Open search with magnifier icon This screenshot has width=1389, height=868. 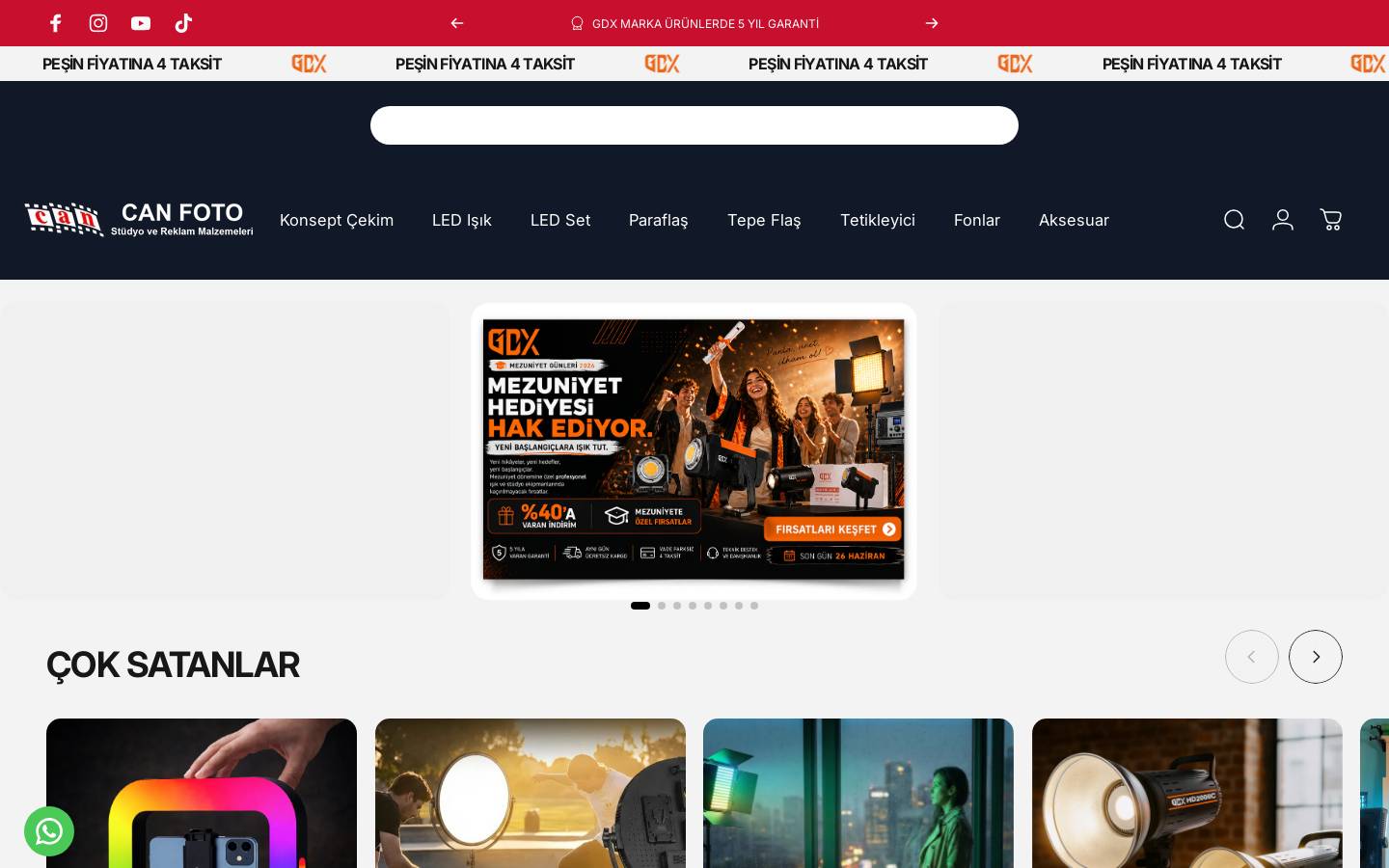tap(1235, 220)
